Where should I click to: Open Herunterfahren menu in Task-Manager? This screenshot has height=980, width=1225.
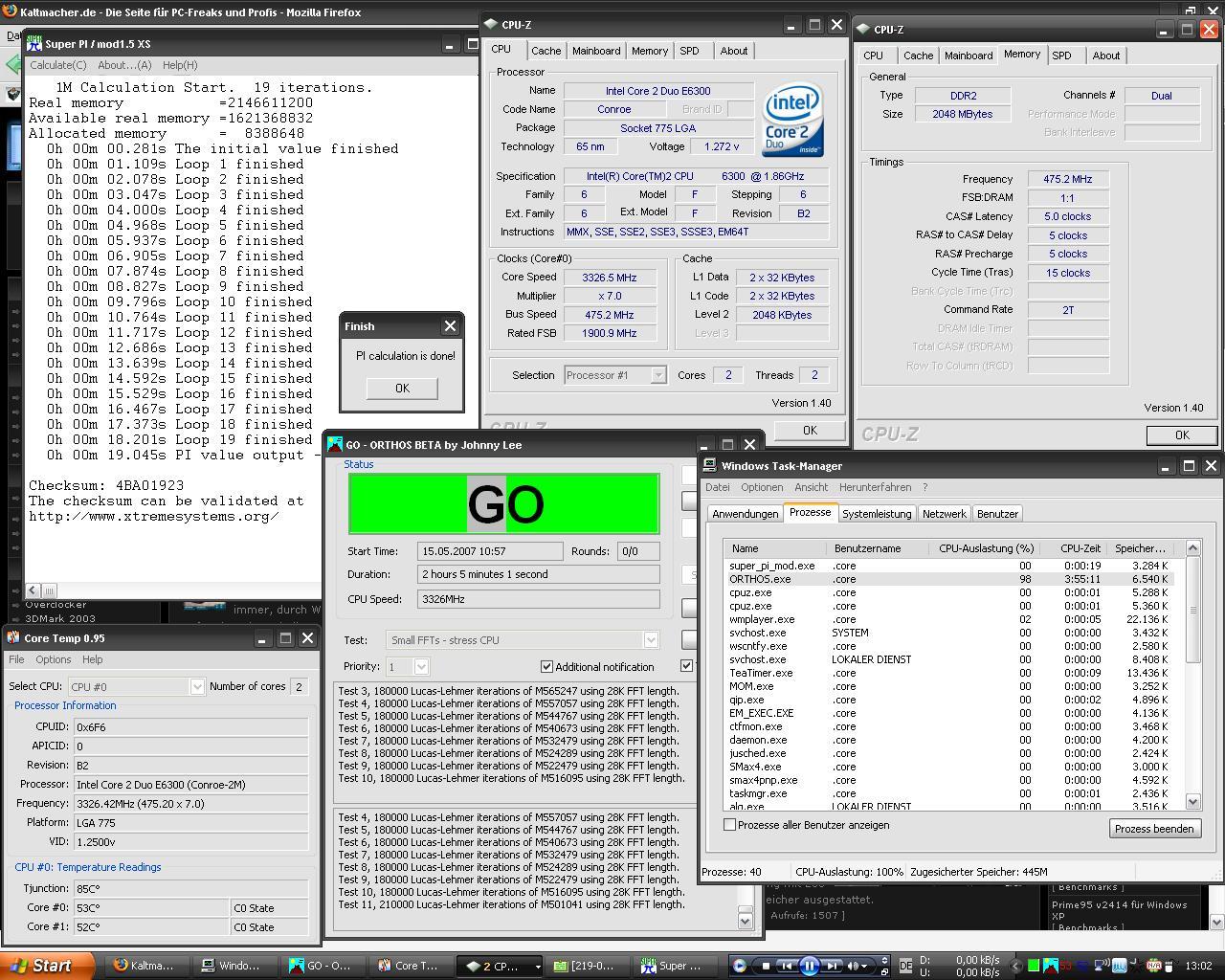pyautogui.click(x=876, y=487)
